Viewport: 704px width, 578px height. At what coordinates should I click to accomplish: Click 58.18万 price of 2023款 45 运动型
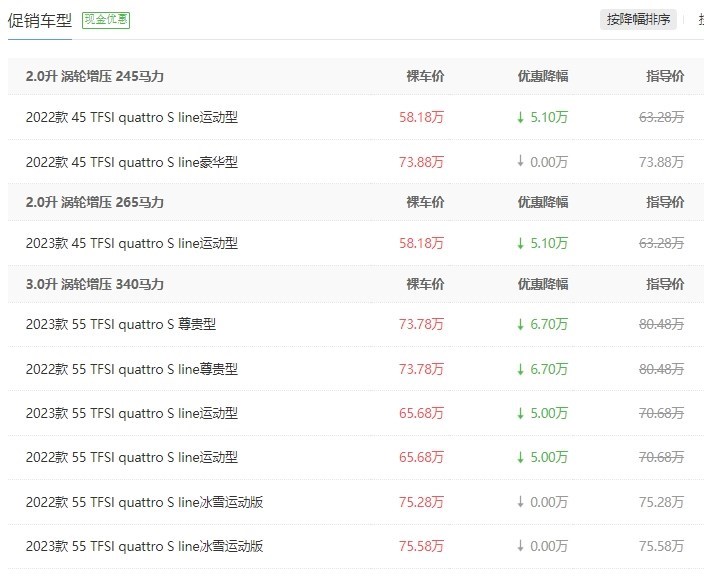421,243
